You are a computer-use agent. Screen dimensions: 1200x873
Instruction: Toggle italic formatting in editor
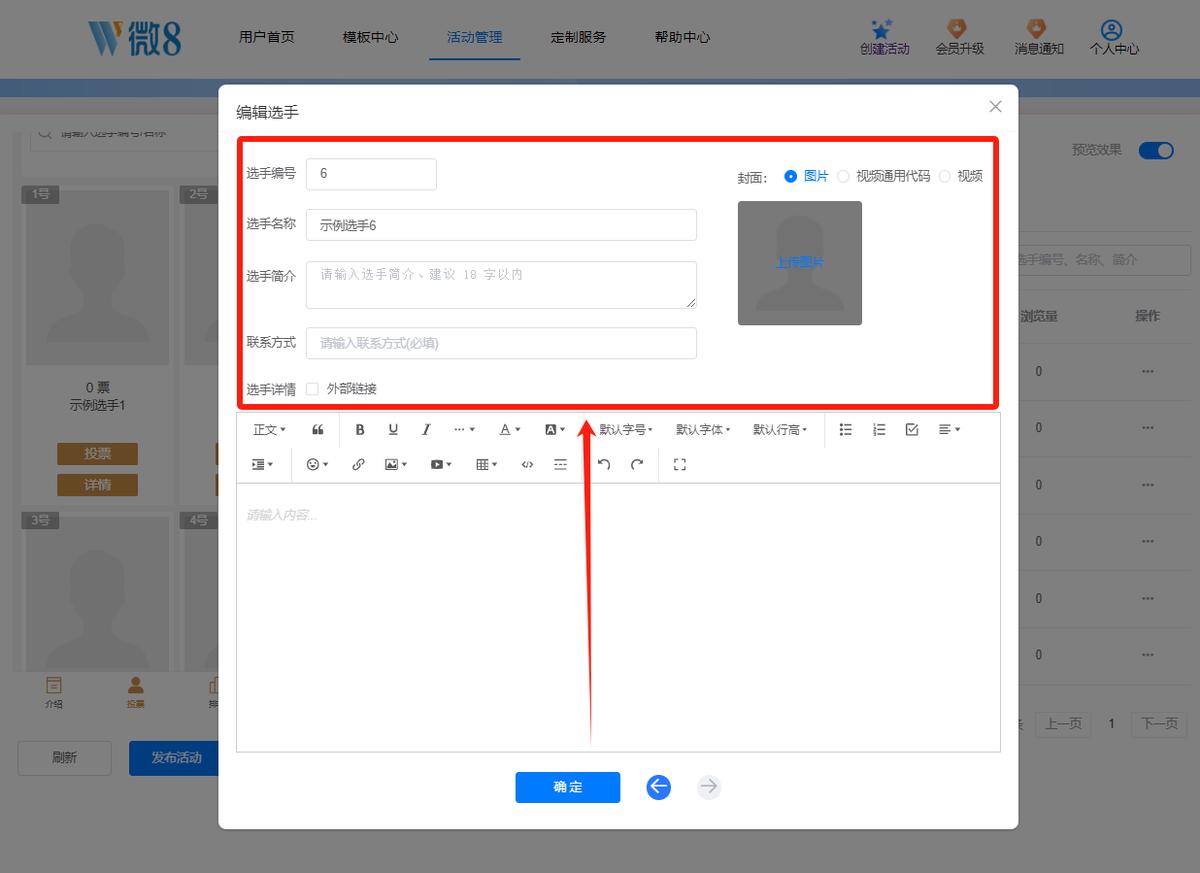tap(426, 429)
